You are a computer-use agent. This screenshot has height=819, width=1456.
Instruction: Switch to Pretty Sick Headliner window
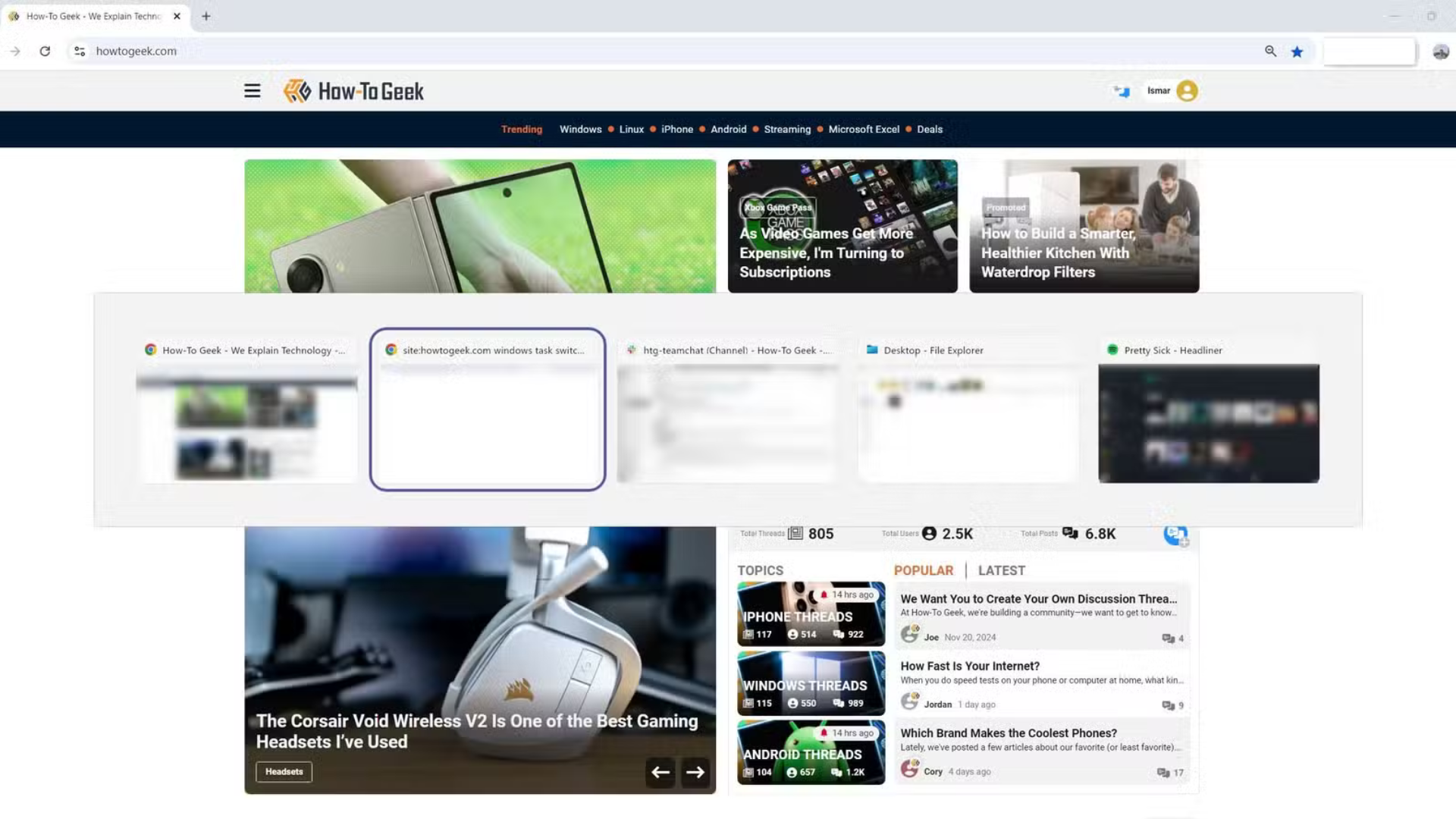point(1208,422)
